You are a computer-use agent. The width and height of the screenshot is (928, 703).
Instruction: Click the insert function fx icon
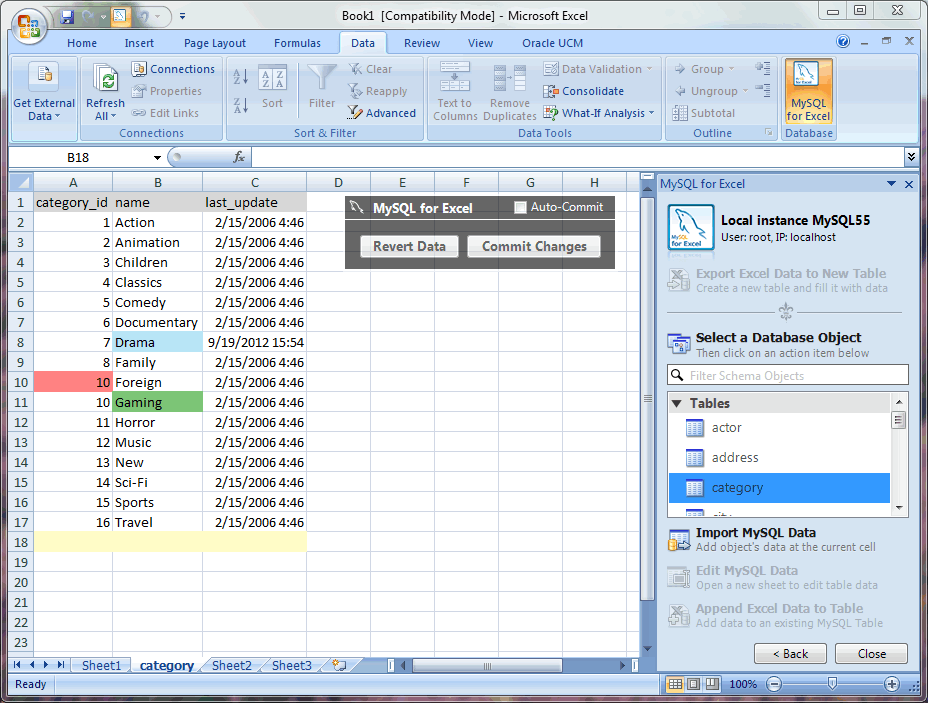[x=239, y=157]
